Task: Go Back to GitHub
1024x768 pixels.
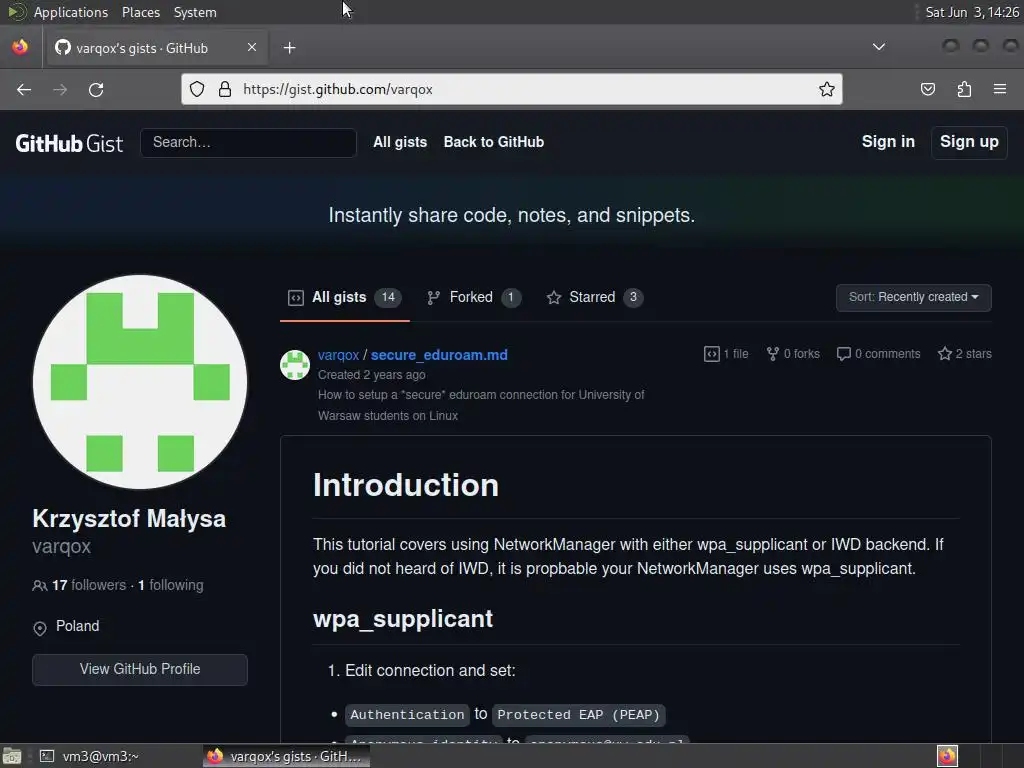Action: [494, 142]
